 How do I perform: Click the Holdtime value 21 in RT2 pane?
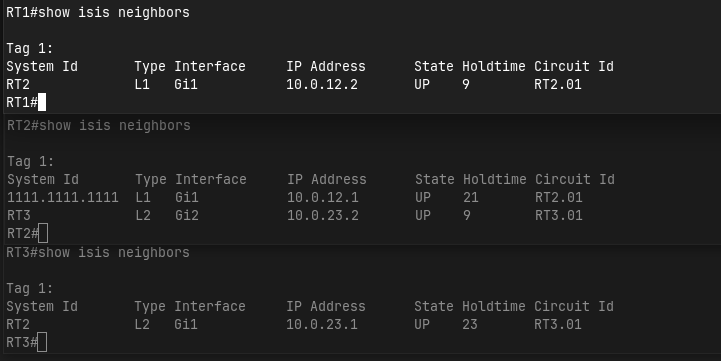click(x=471, y=198)
